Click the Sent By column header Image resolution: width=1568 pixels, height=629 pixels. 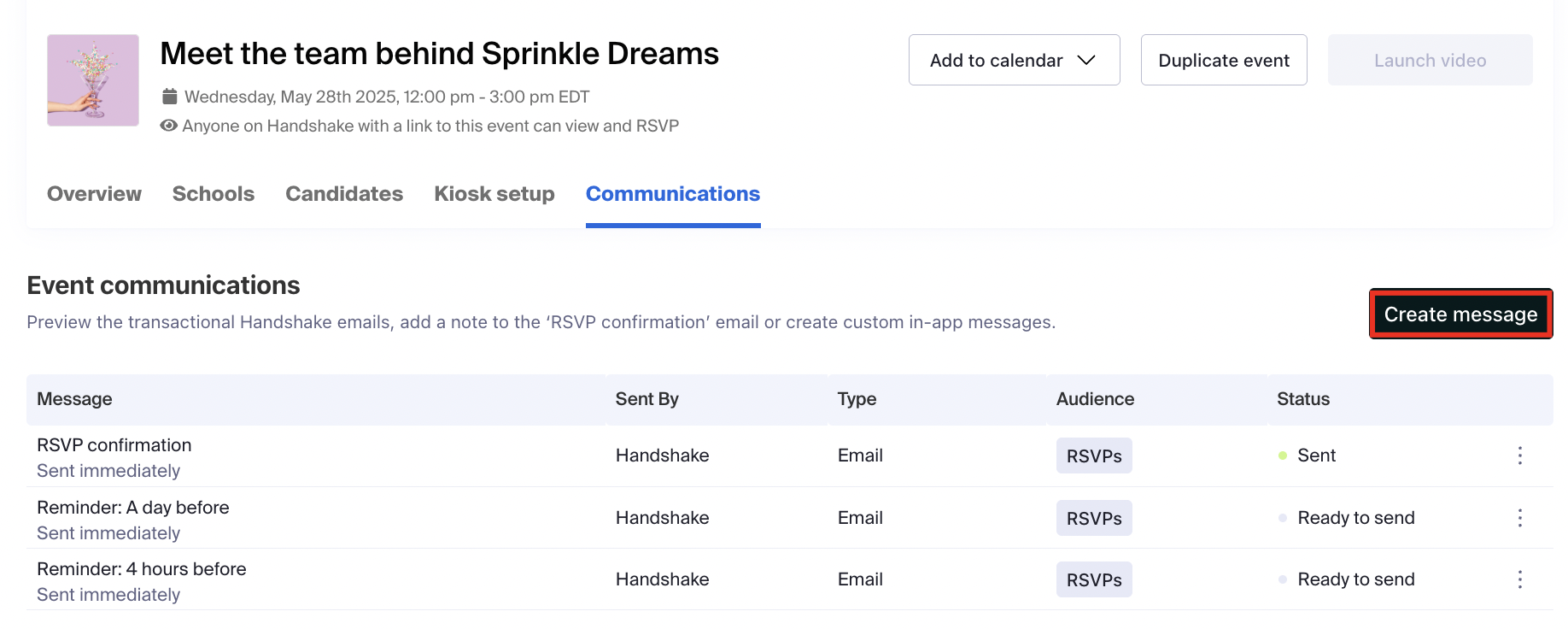point(647,399)
